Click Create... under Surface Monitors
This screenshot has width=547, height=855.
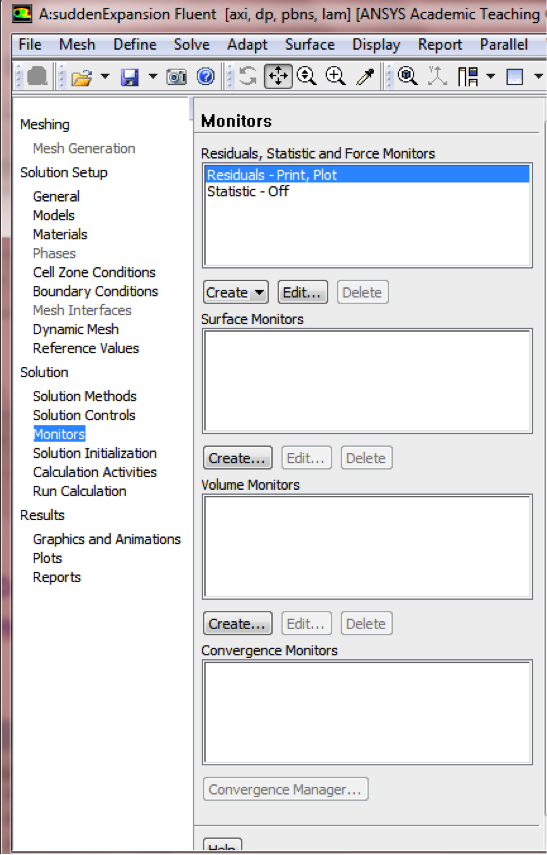pyautogui.click(x=237, y=458)
